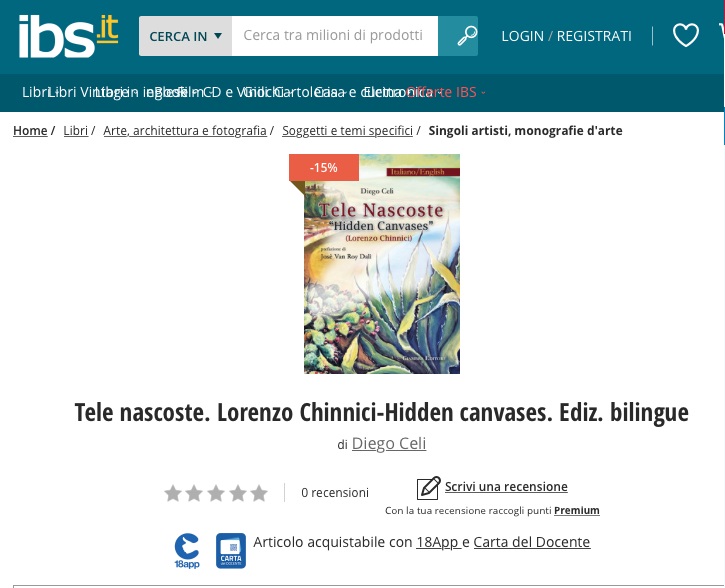Click the first rating star
This screenshot has height=588, width=725.
[173, 493]
